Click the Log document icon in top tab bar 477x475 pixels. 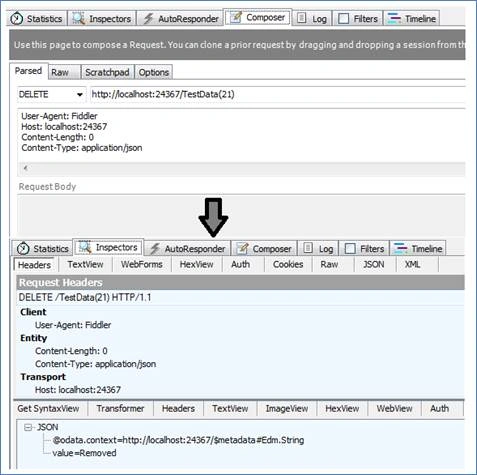click(301, 18)
